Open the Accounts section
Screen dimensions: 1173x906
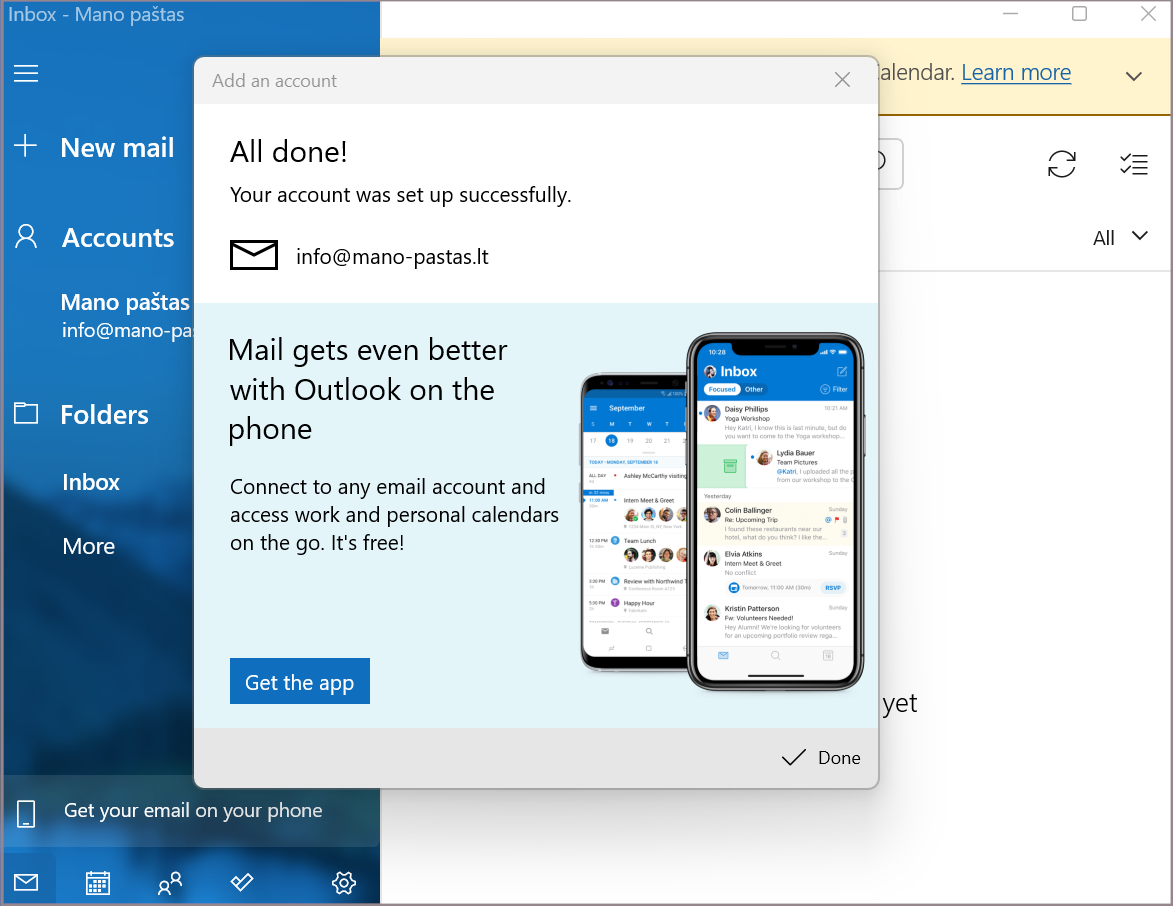(117, 238)
